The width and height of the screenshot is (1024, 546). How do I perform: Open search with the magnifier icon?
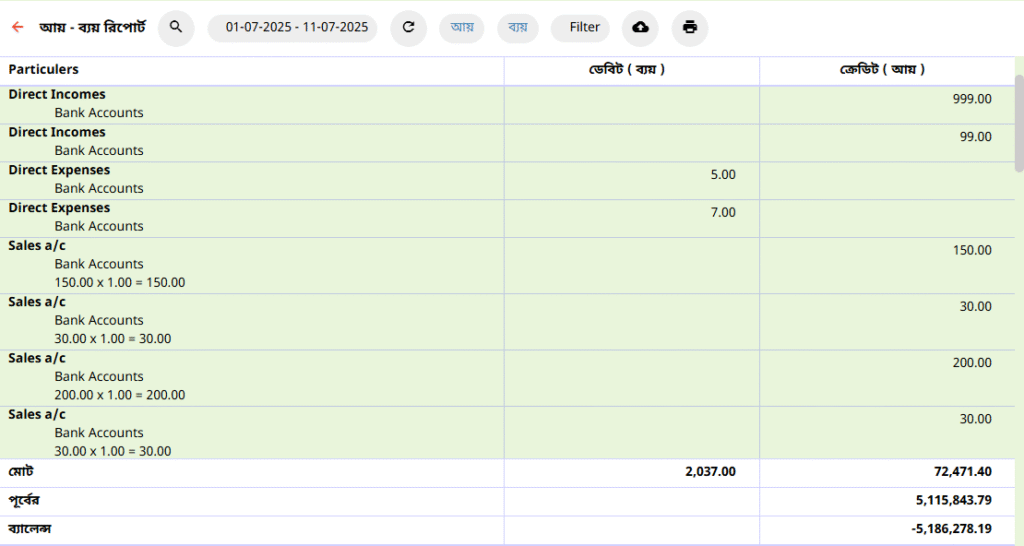pyautogui.click(x=176, y=27)
